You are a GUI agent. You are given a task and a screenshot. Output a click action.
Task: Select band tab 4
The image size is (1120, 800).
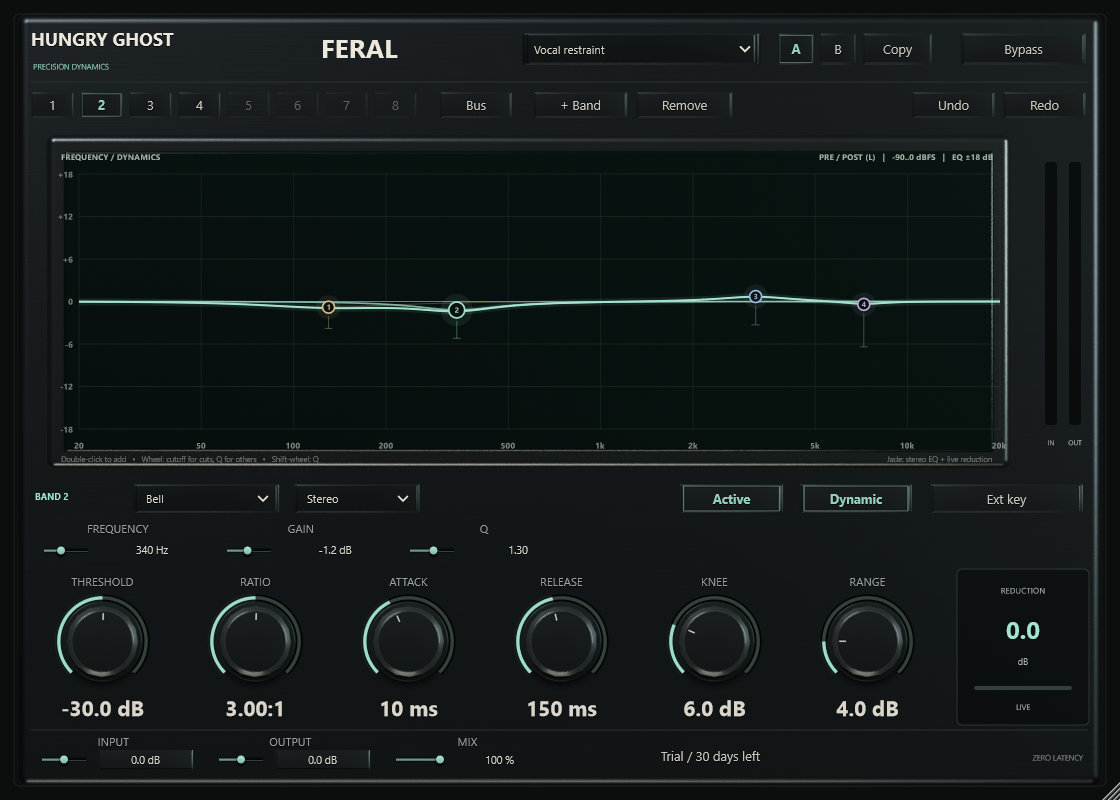[199, 105]
